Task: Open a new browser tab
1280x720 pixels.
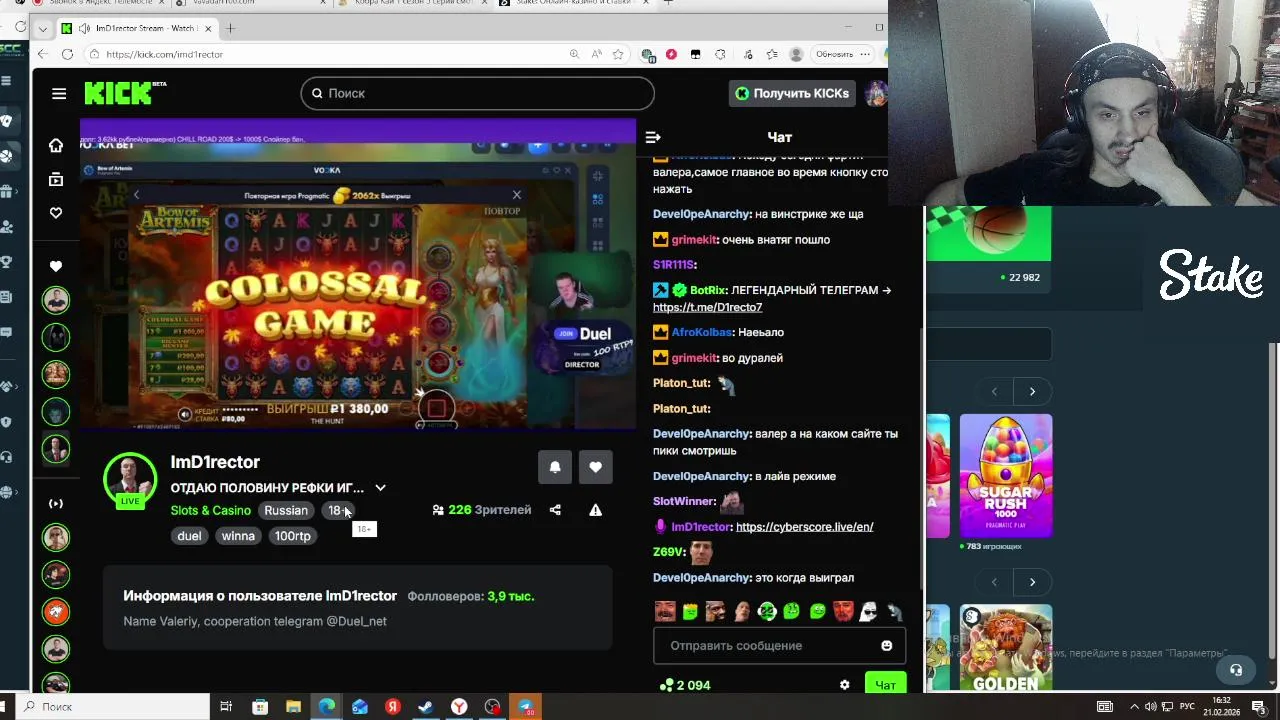Action: [x=230, y=28]
